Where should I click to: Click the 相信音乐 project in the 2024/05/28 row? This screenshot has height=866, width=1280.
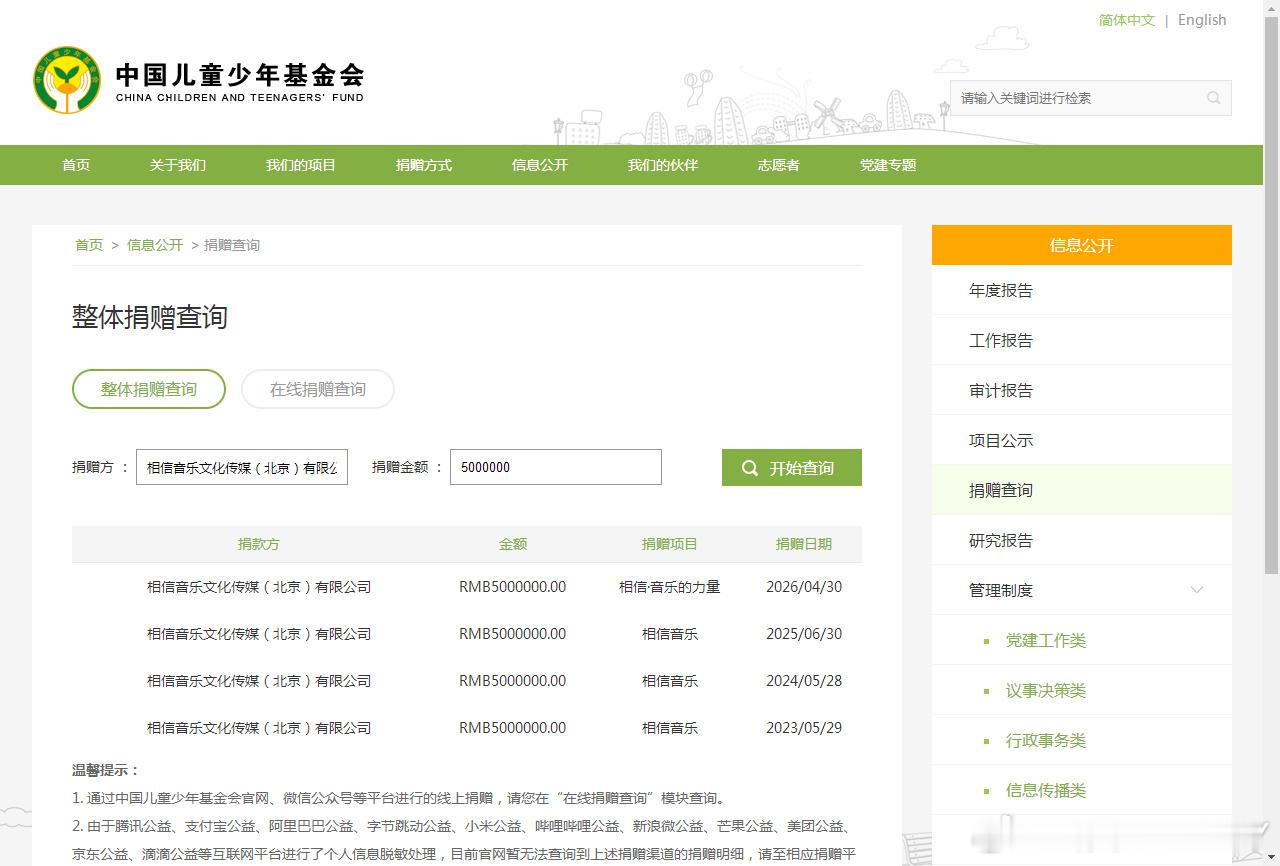670,681
